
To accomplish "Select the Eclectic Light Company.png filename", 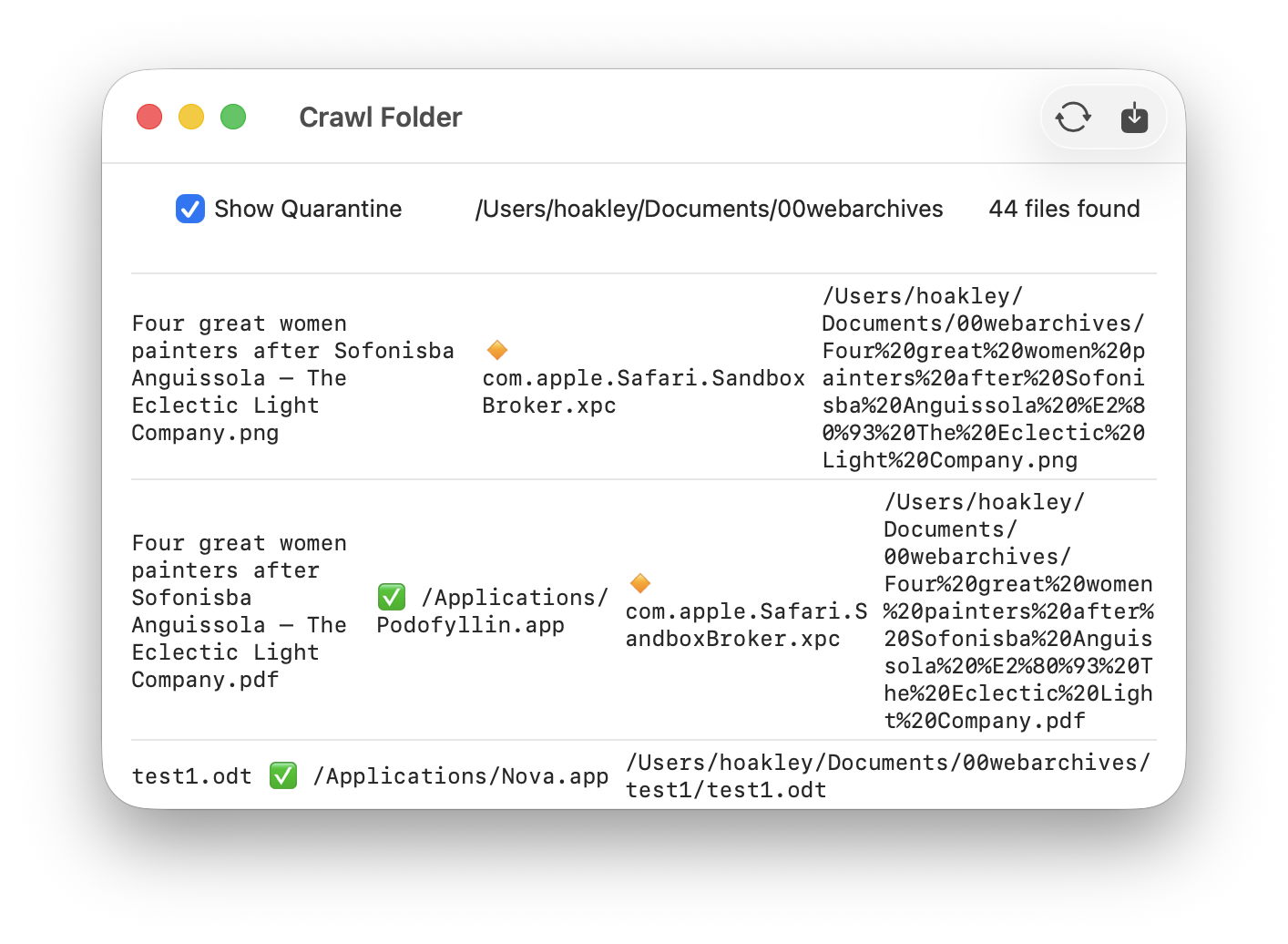I will pyautogui.click(x=291, y=378).
